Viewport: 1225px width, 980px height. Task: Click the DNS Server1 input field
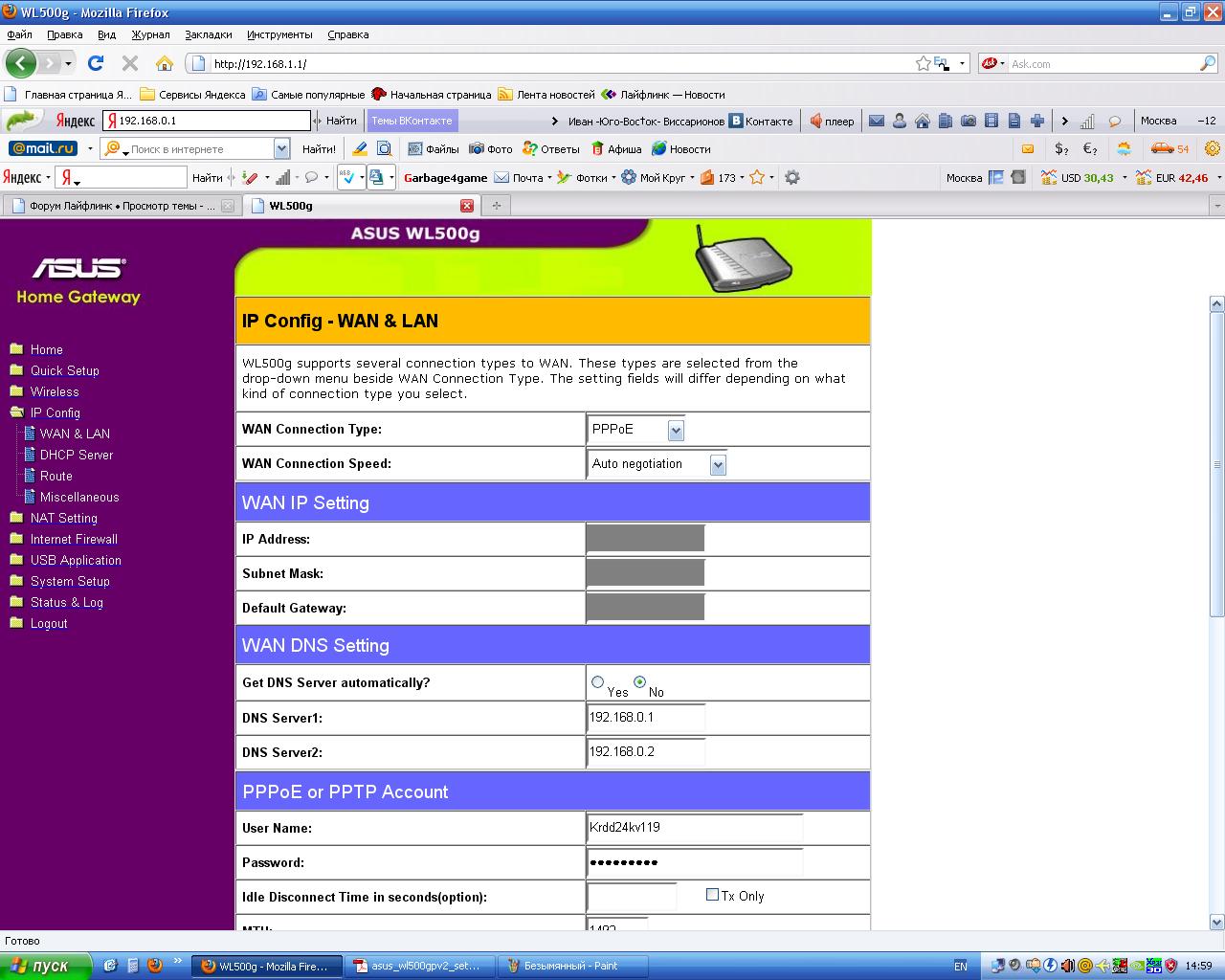pyautogui.click(x=646, y=718)
